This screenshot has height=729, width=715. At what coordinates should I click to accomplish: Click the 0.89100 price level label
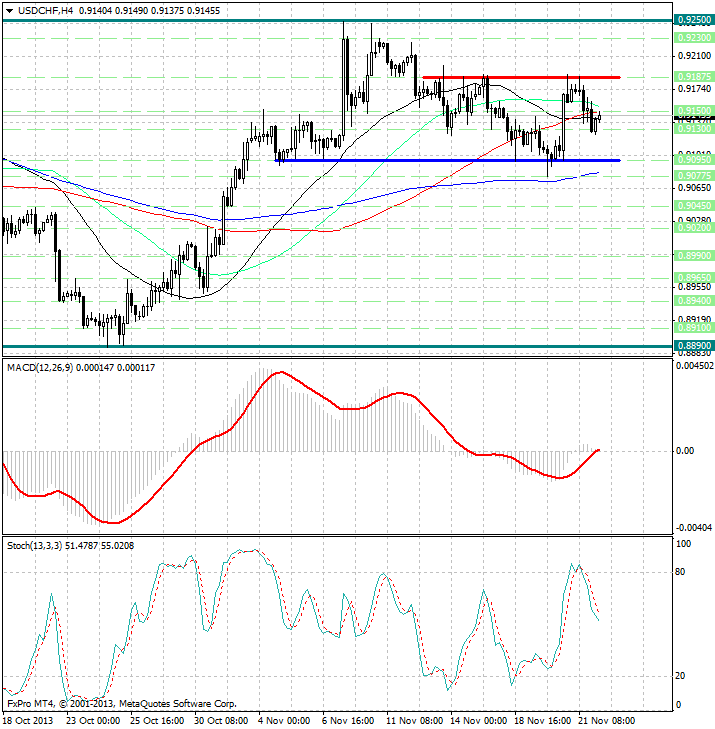point(694,328)
